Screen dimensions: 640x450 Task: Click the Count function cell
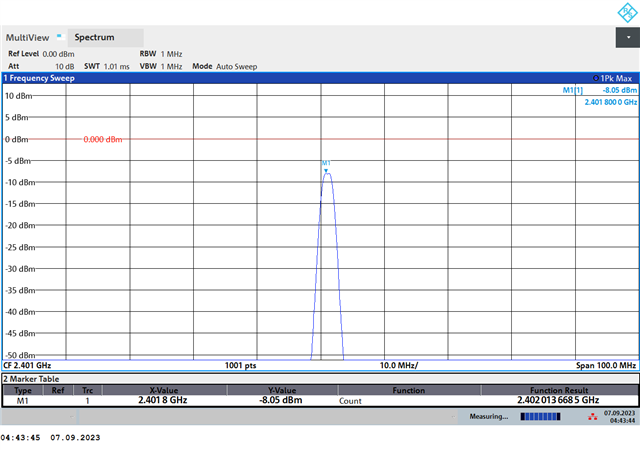[350, 401]
